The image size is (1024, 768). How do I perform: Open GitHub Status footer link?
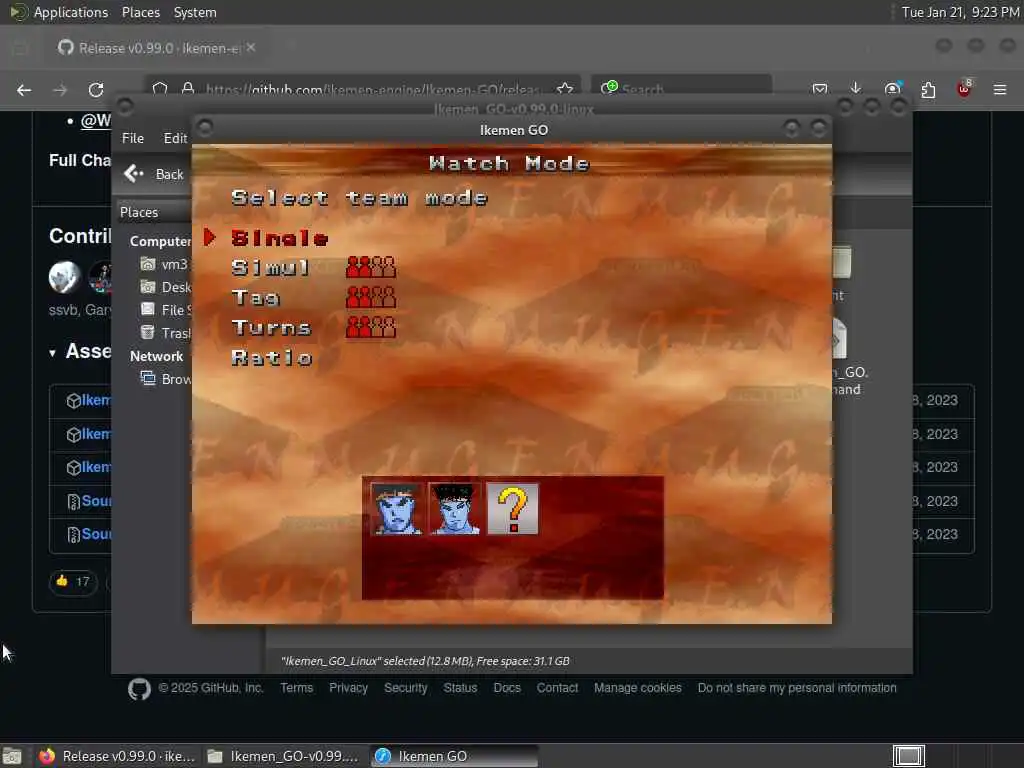(460, 688)
